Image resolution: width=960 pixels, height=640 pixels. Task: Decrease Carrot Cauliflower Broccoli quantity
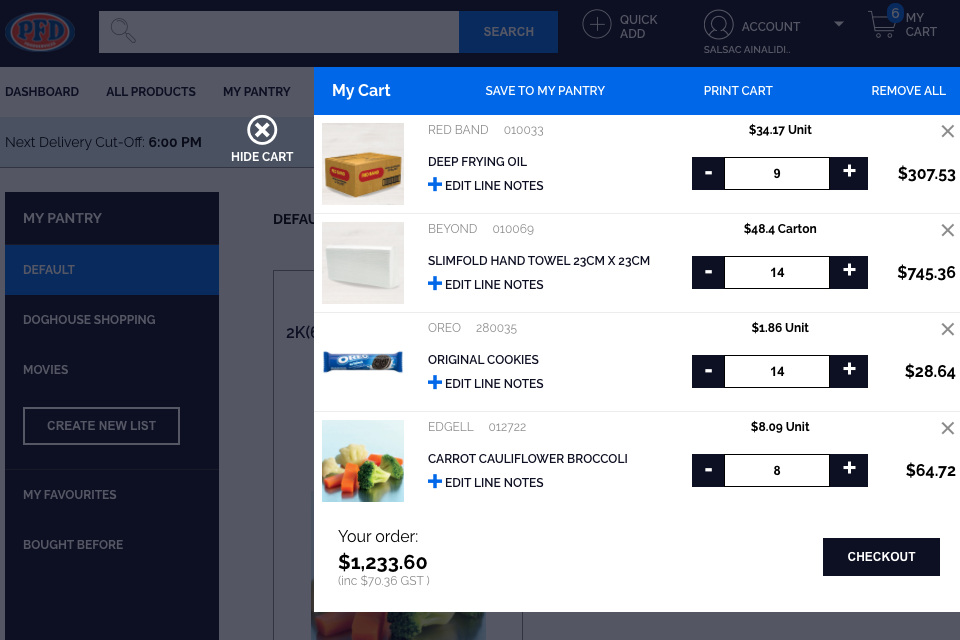coord(708,470)
